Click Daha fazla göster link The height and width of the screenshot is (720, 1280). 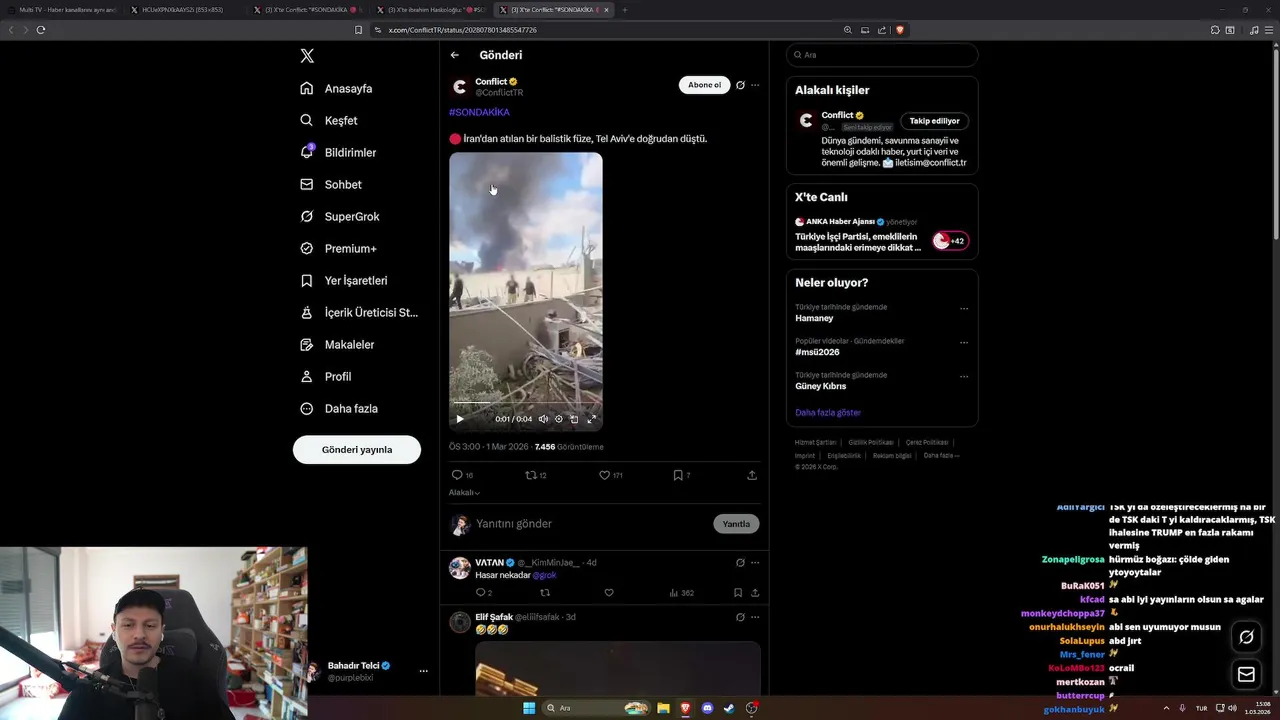click(x=828, y=412)
